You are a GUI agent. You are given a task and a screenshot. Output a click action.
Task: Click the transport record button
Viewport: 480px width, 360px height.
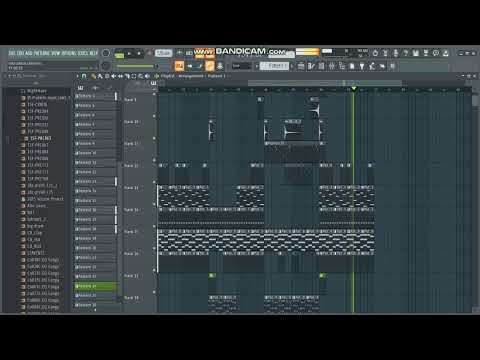point(149,53)
